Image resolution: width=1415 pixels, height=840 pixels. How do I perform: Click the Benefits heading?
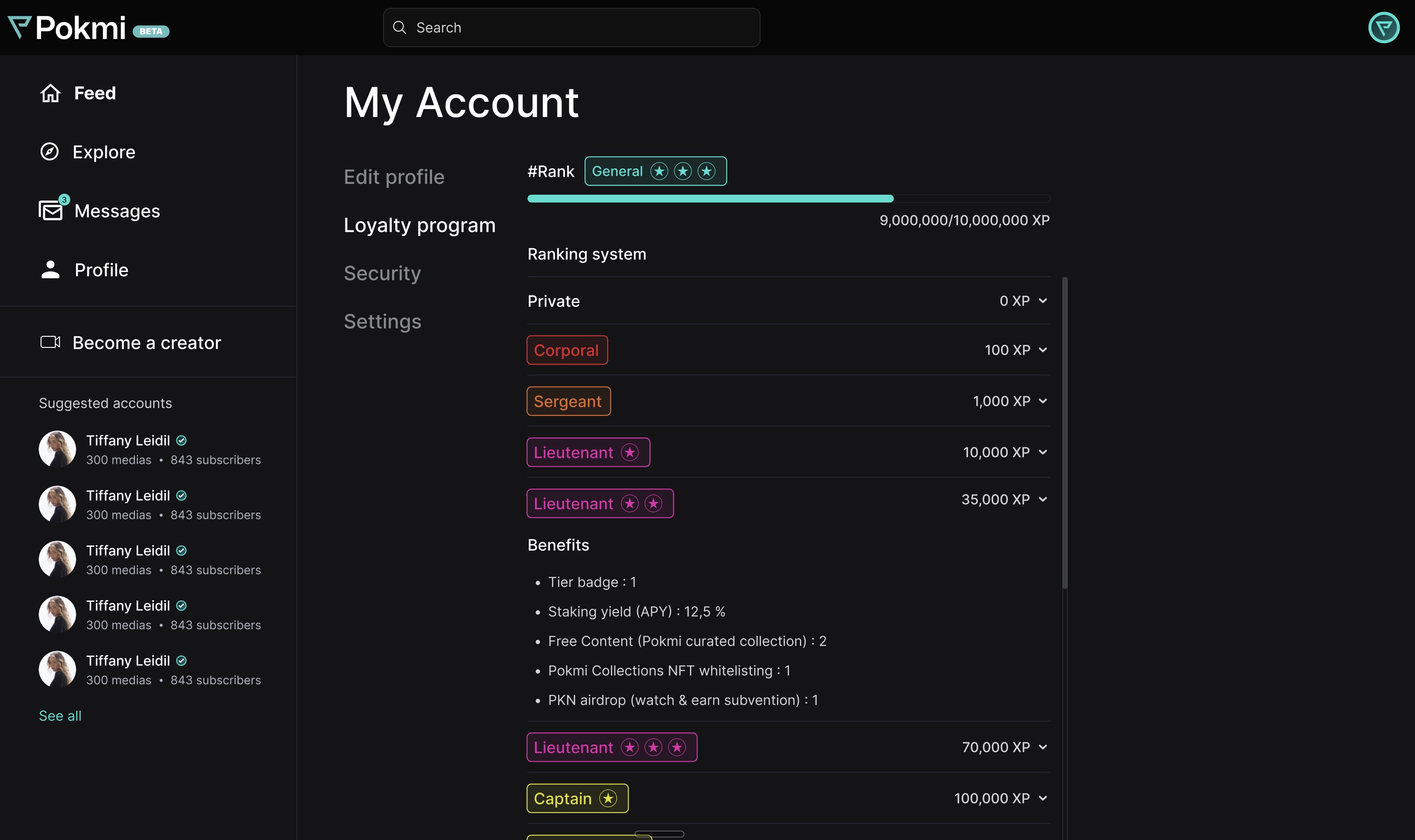pyautogui.click(x=558, y=545)
